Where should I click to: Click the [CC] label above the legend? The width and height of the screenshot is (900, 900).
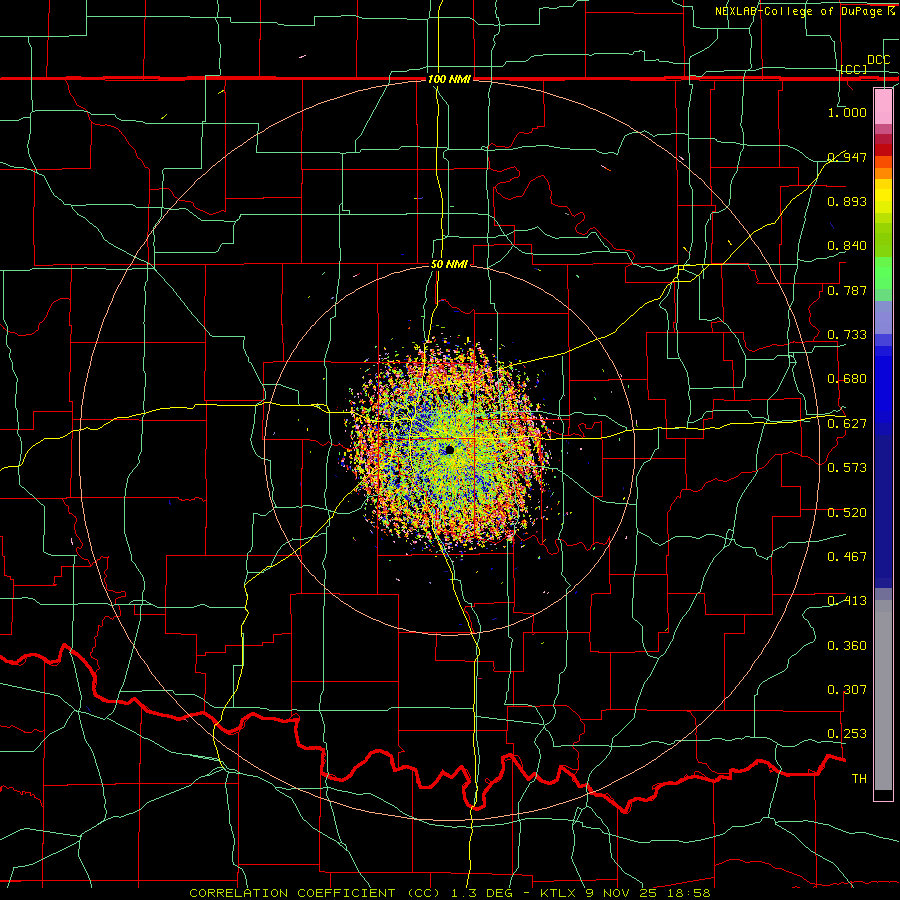[854, 69]
